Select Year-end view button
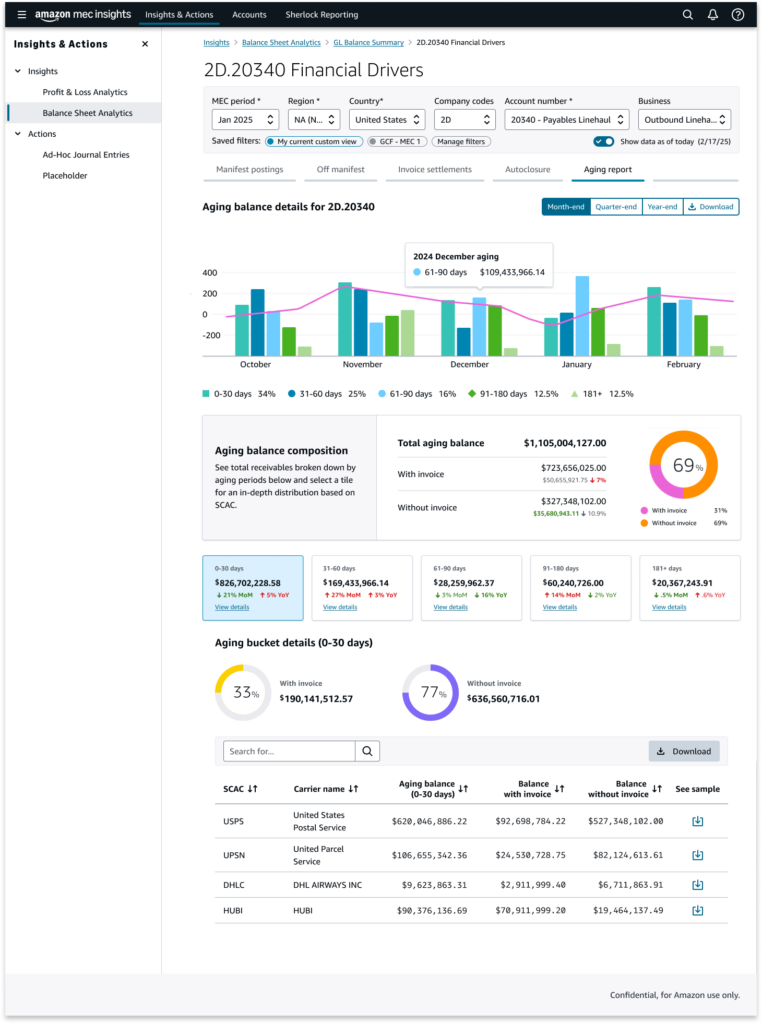 click(x=662, y=206)
